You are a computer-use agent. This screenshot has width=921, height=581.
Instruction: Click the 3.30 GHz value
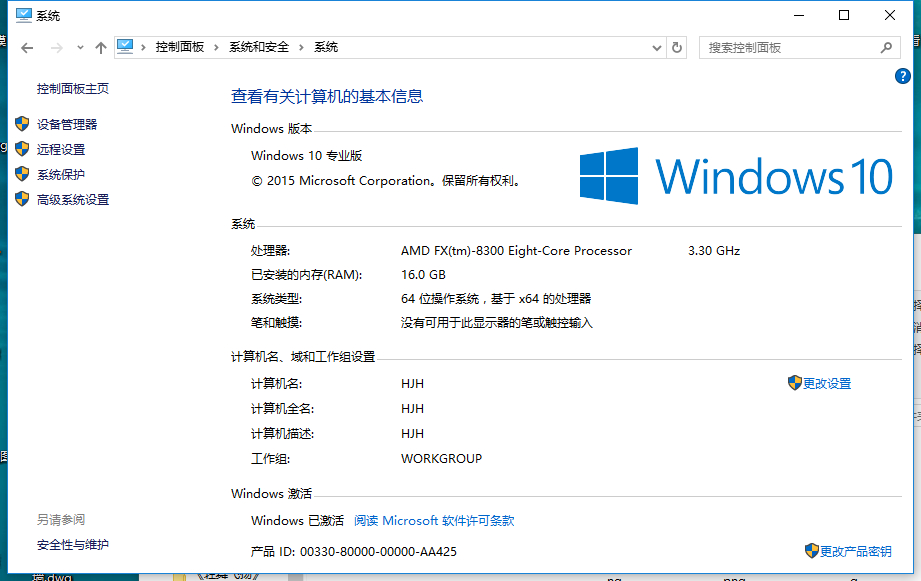click(x=714, y=251)
